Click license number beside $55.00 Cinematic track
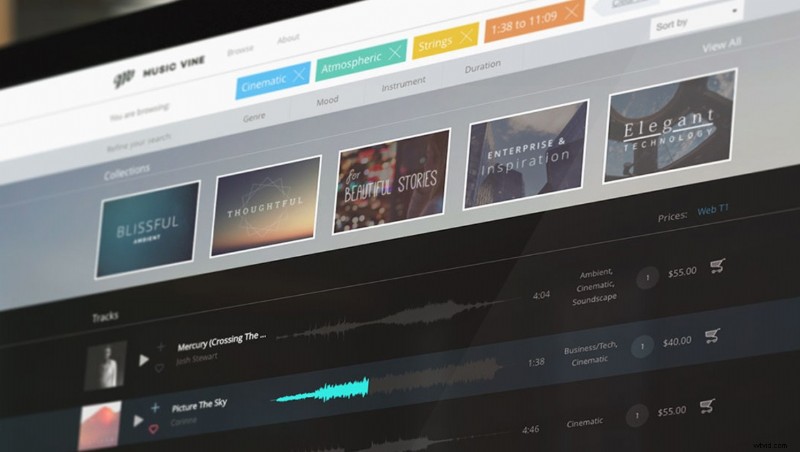The image size is (800, 452). (x=637, y=416)
